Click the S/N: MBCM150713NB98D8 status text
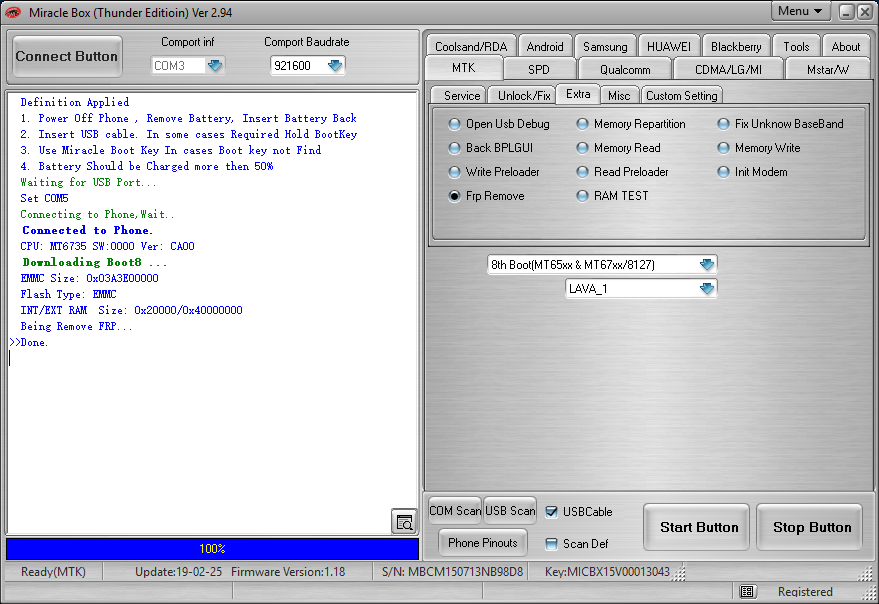This screenshot has width=879, height=604. (452, 572)
